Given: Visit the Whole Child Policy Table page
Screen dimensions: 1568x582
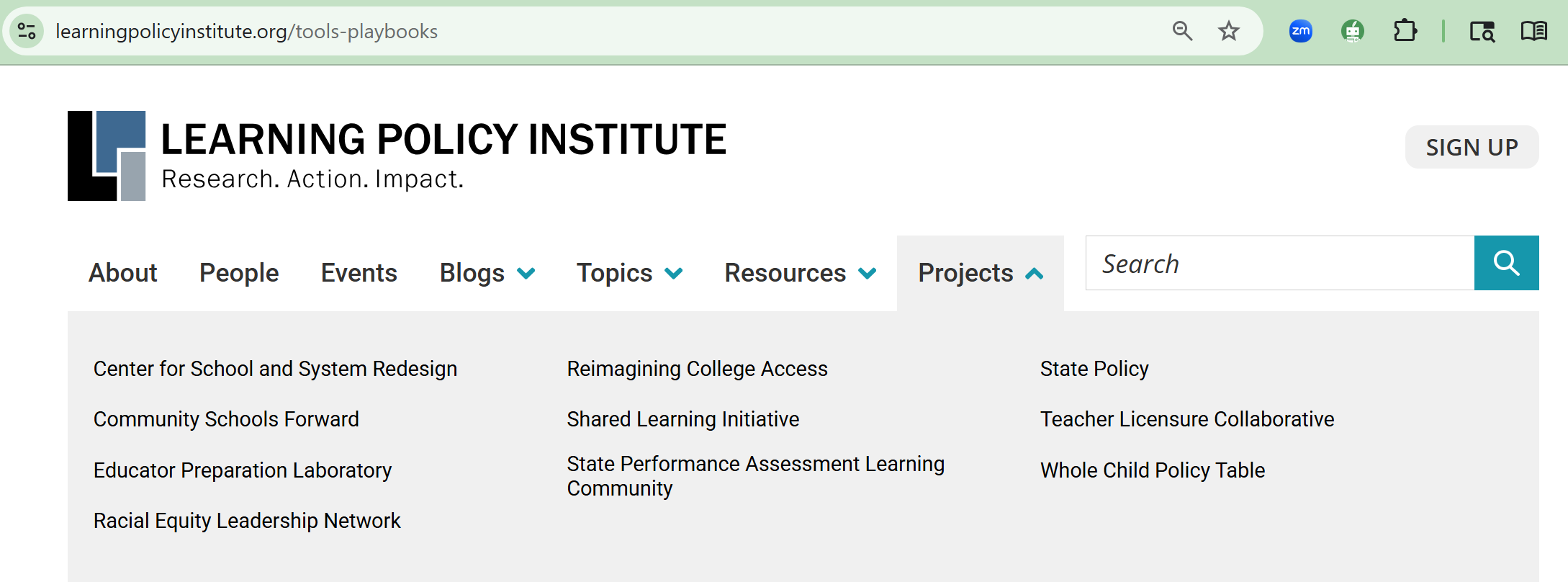Looking at the screenshot, I should (x=1153, y=470).
